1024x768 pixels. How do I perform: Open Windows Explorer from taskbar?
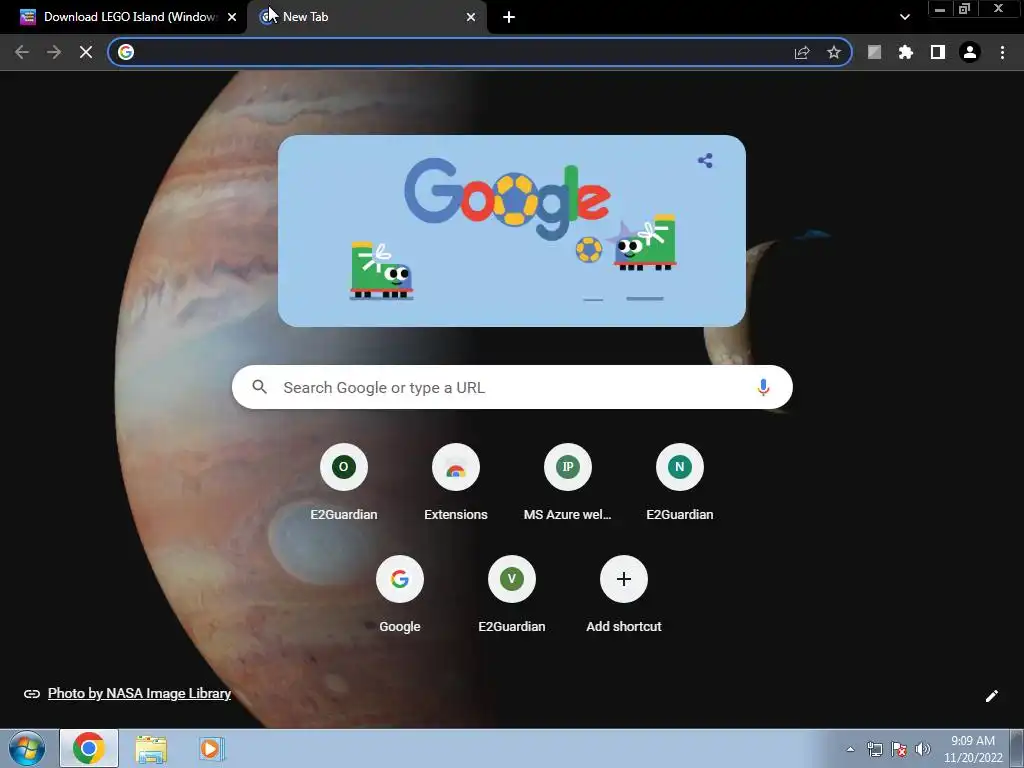point(151,748)
